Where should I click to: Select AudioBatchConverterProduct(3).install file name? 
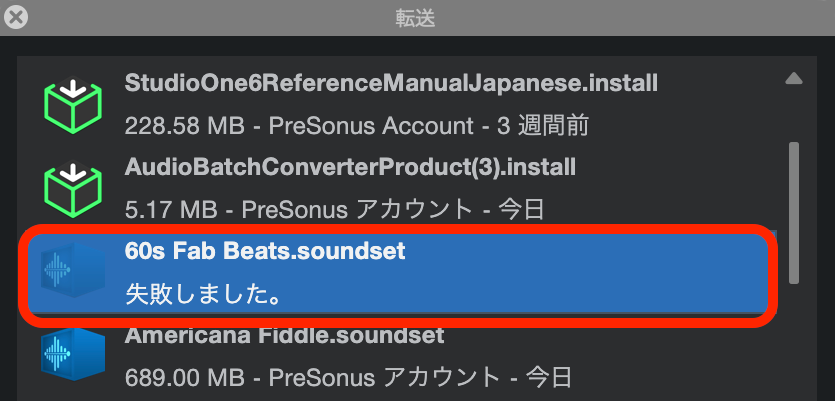pyautogui.click(x=350, y=168)
